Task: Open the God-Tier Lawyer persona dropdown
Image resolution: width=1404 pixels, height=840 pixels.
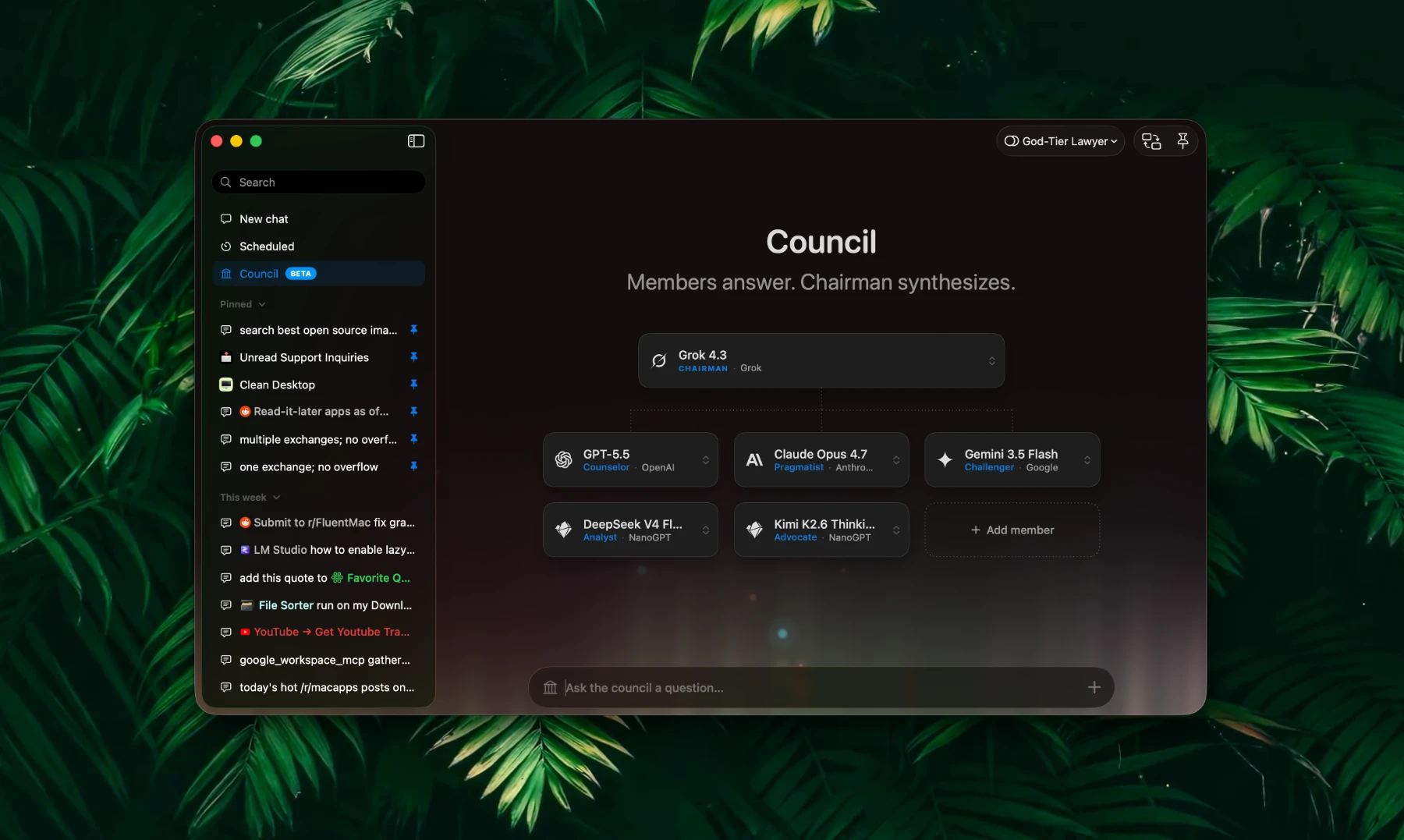Action: coord(1060,141)
